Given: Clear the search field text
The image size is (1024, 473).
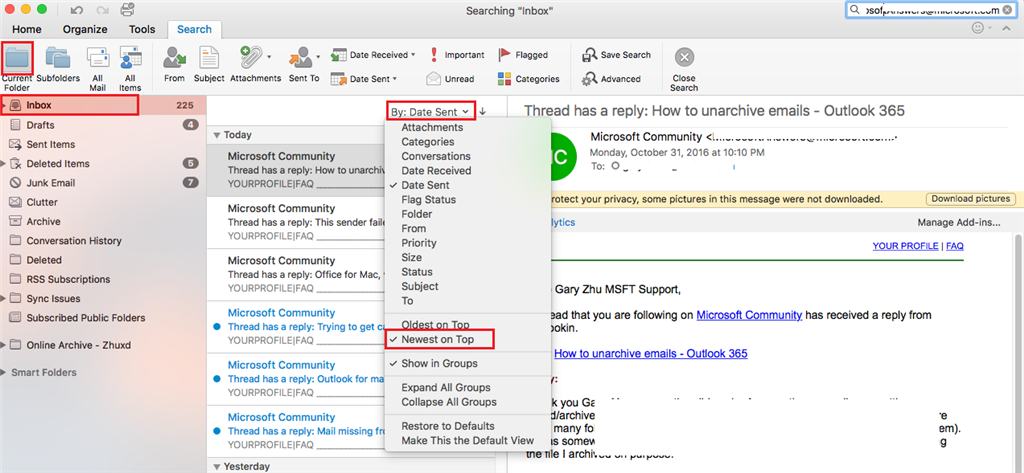Looking at the screenshot, I should (1009, 10).
